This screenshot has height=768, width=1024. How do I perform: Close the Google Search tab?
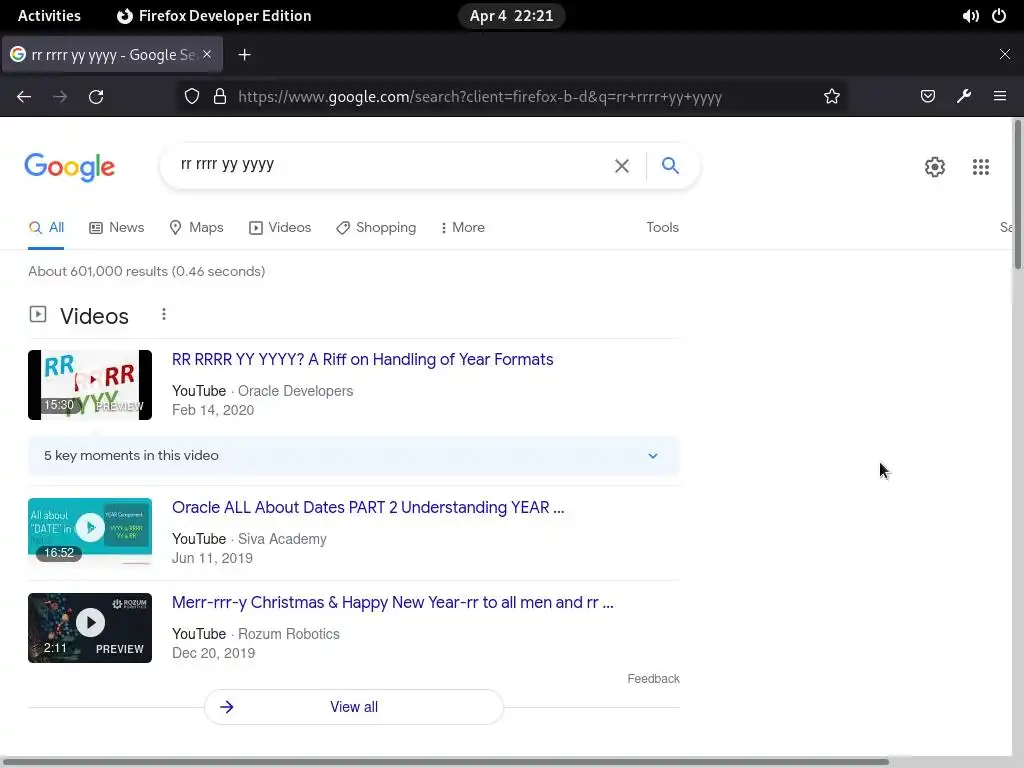207,54
